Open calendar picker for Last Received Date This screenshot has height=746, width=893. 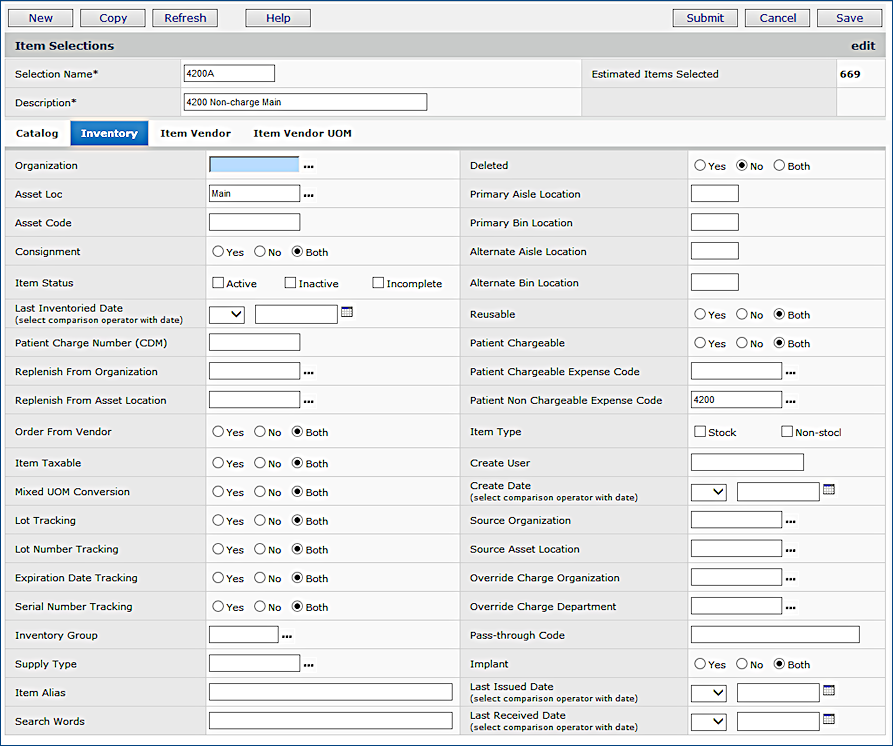click(x=828, y=720)
